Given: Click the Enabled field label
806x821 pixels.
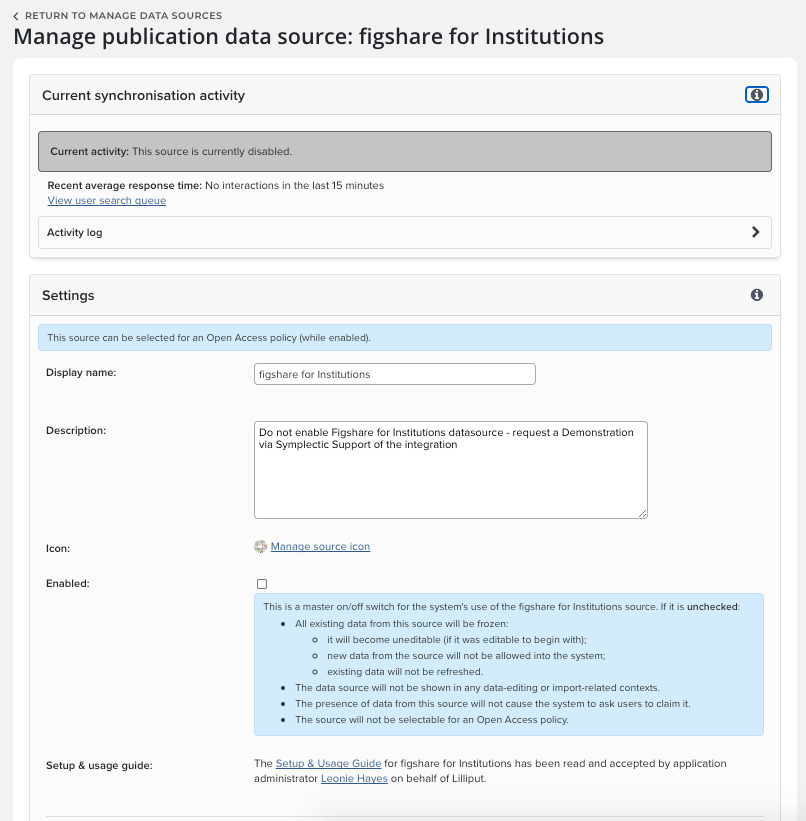Looking at the screenshot, I should 68,583.
